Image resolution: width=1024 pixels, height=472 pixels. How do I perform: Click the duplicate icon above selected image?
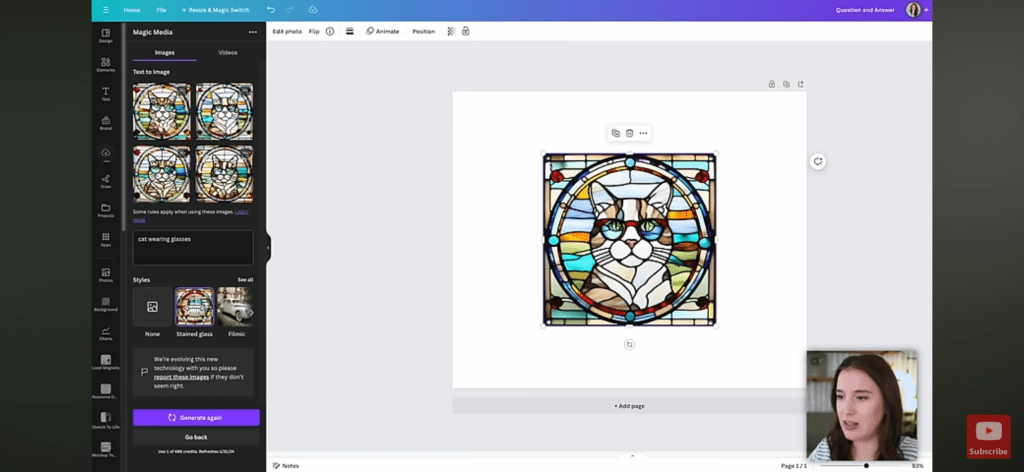(x=615, y=133)
